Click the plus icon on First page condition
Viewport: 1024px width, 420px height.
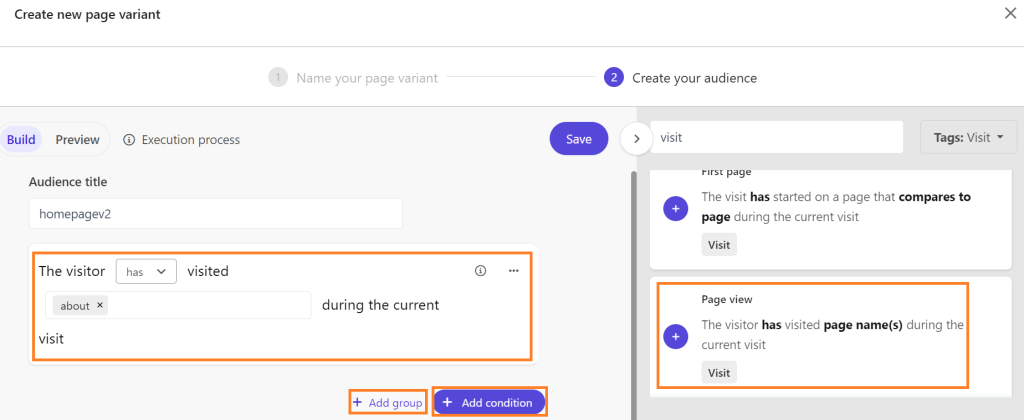tap(675, 208)
